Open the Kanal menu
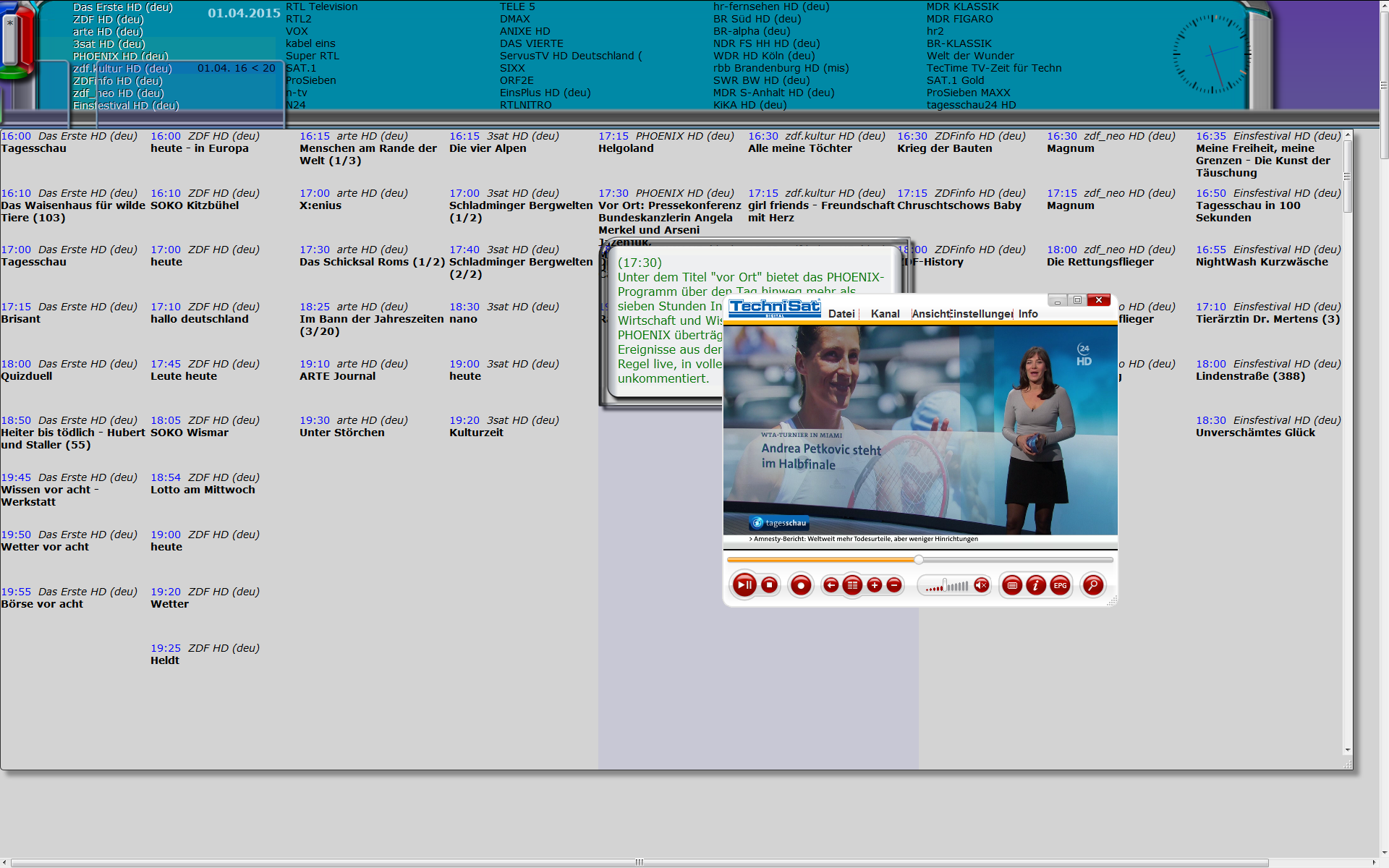 click(x=885, y=314)
